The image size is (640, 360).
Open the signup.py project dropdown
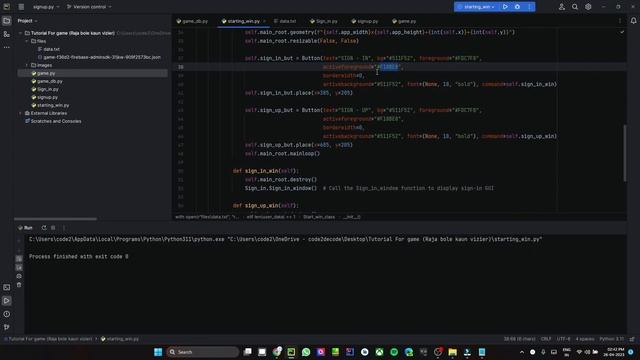46,7
